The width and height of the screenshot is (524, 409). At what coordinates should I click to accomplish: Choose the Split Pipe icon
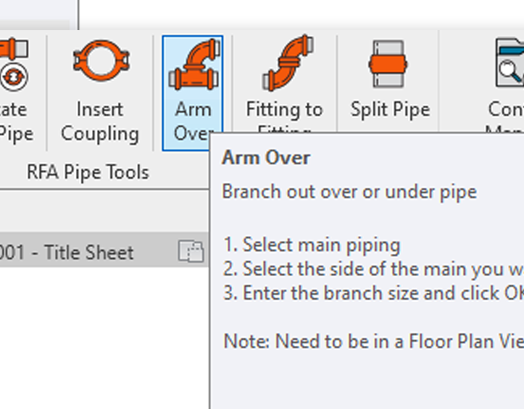(388, 64)
